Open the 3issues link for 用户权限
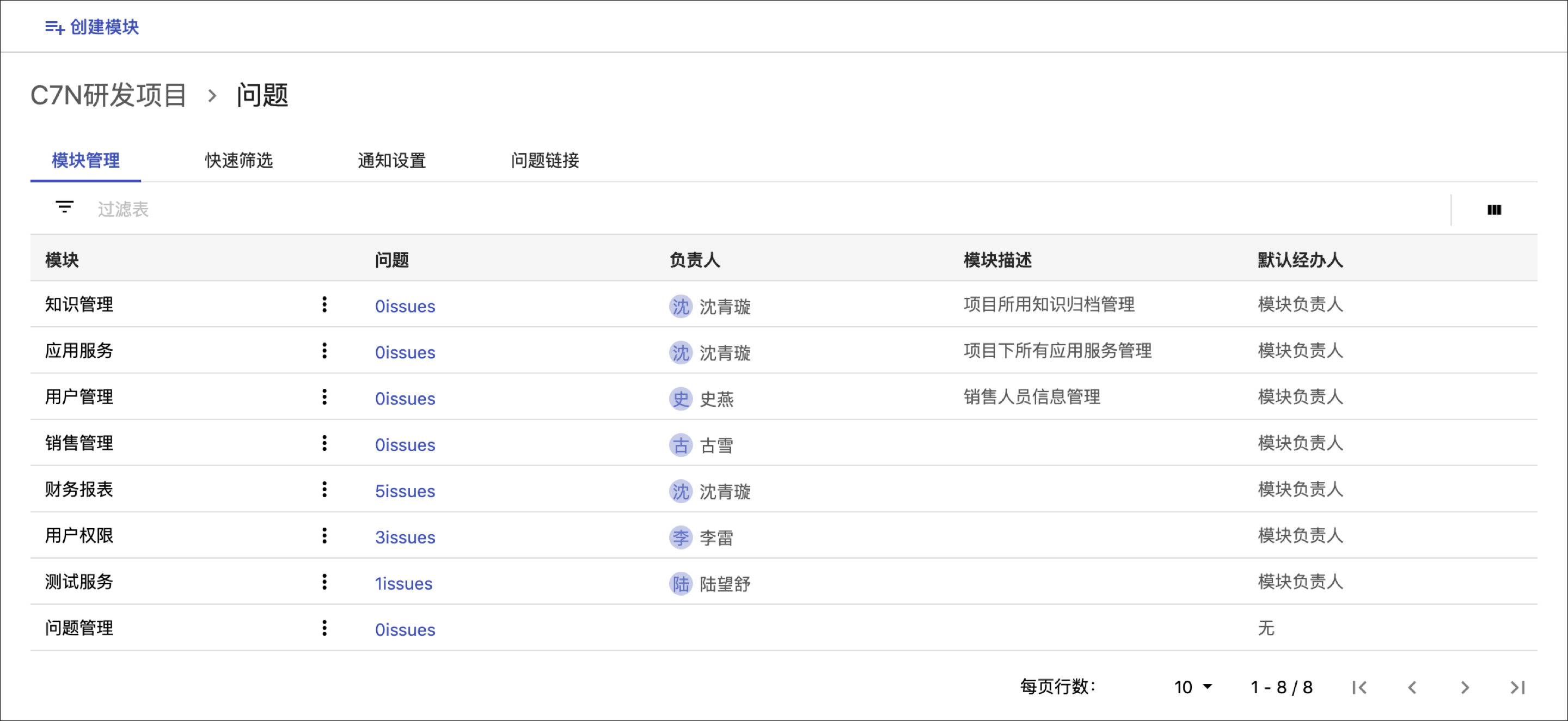This screenshot has width=1568, height=721. (405, 537)
